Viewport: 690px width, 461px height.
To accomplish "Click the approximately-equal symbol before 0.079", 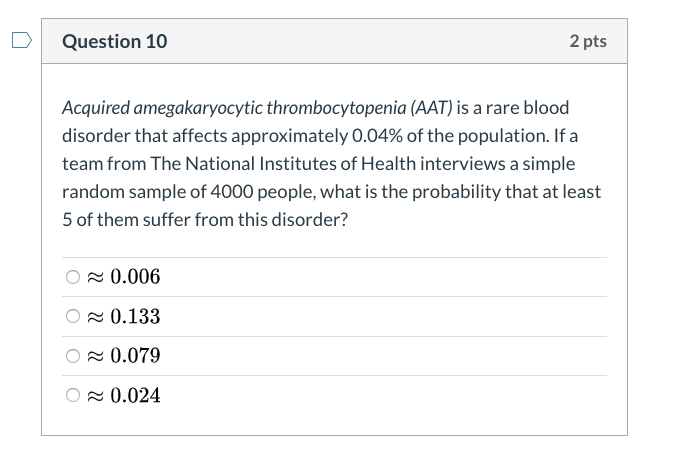I will [x=95, y=356].
